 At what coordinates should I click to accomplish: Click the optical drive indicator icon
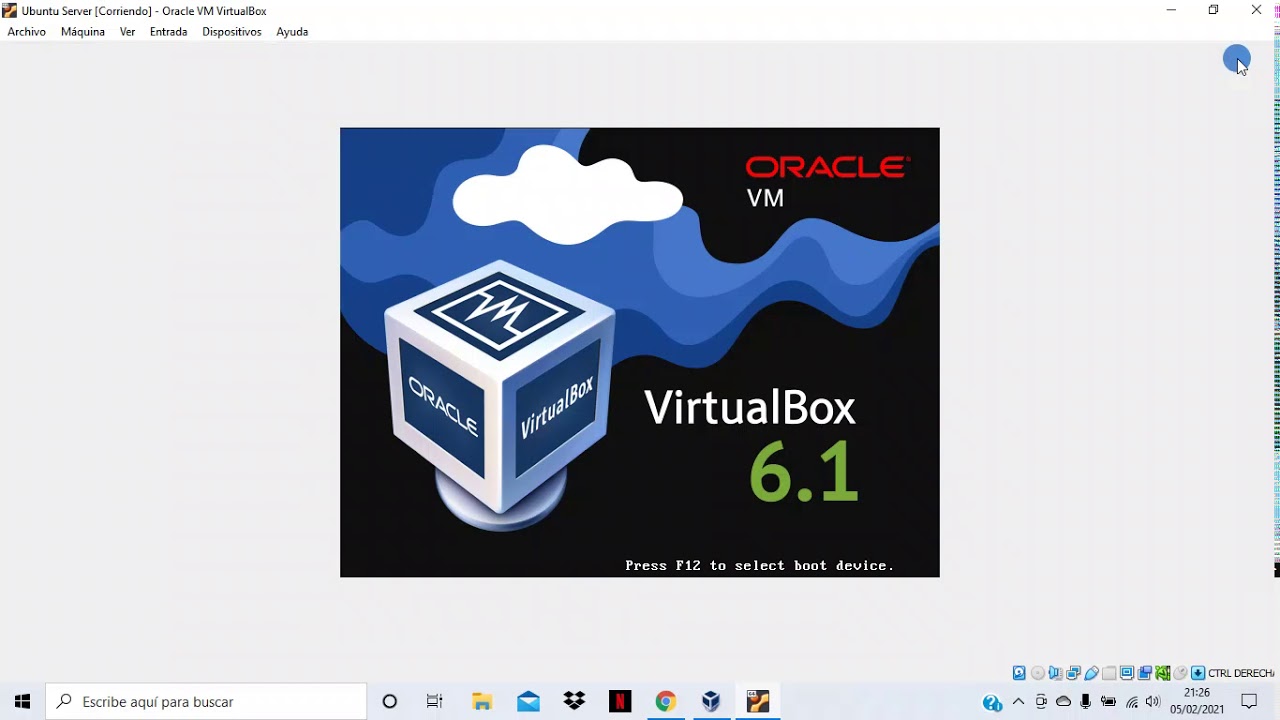coord(1037,673)
